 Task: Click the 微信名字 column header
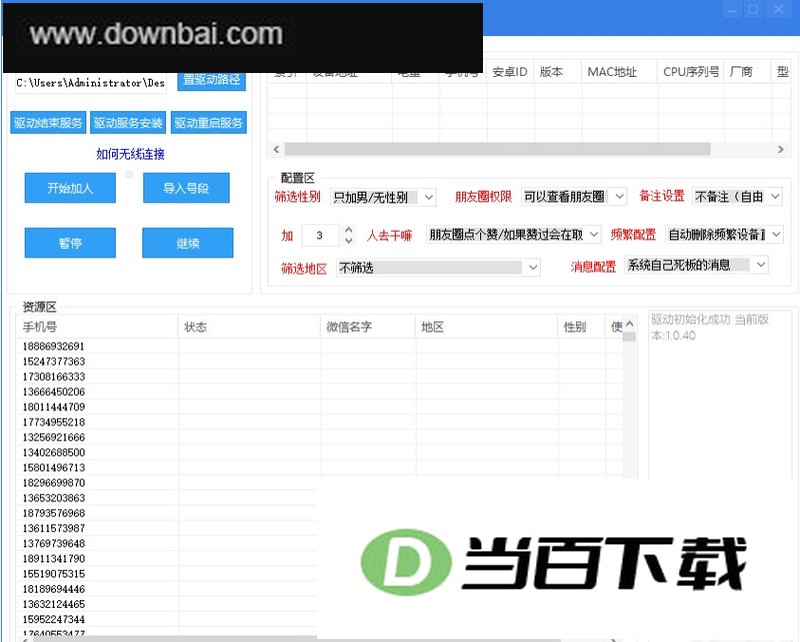368,327
